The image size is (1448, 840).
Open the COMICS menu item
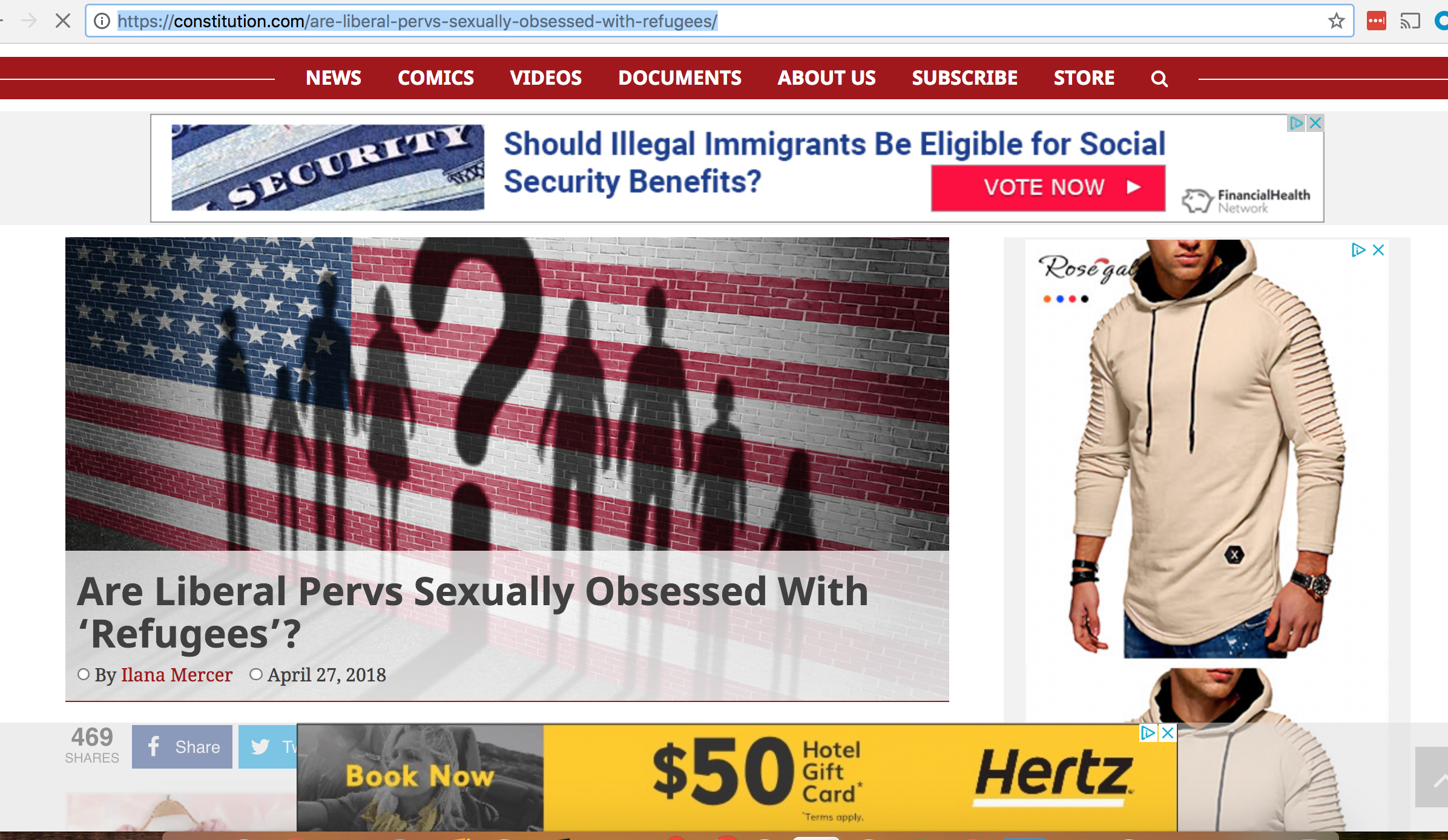(x=436, y=78)
